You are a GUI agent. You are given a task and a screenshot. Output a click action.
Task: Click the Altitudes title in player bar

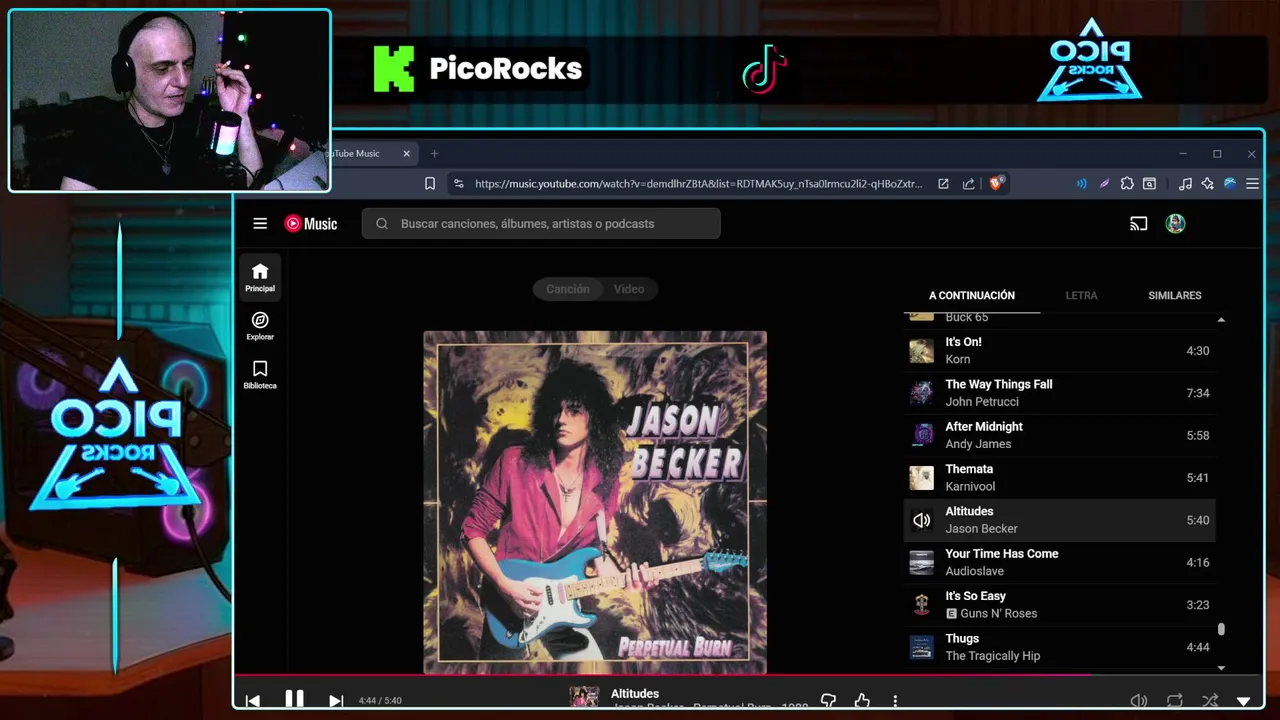coord(635,694)
